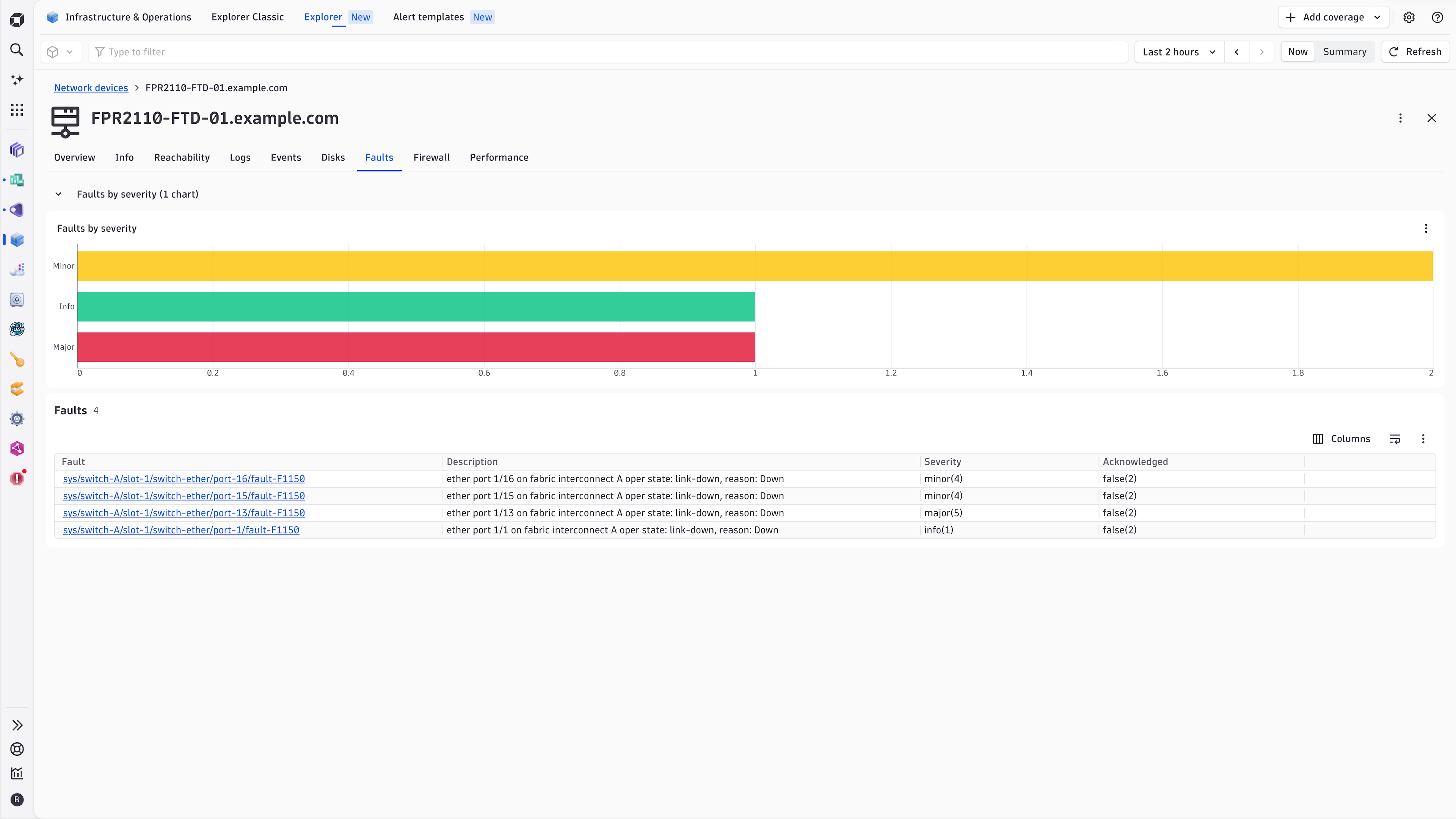This screenshot has height=819, width=1456.
Task: Close the FPR2110-FTD-01 device details panel
Action: coord(1432,118)
